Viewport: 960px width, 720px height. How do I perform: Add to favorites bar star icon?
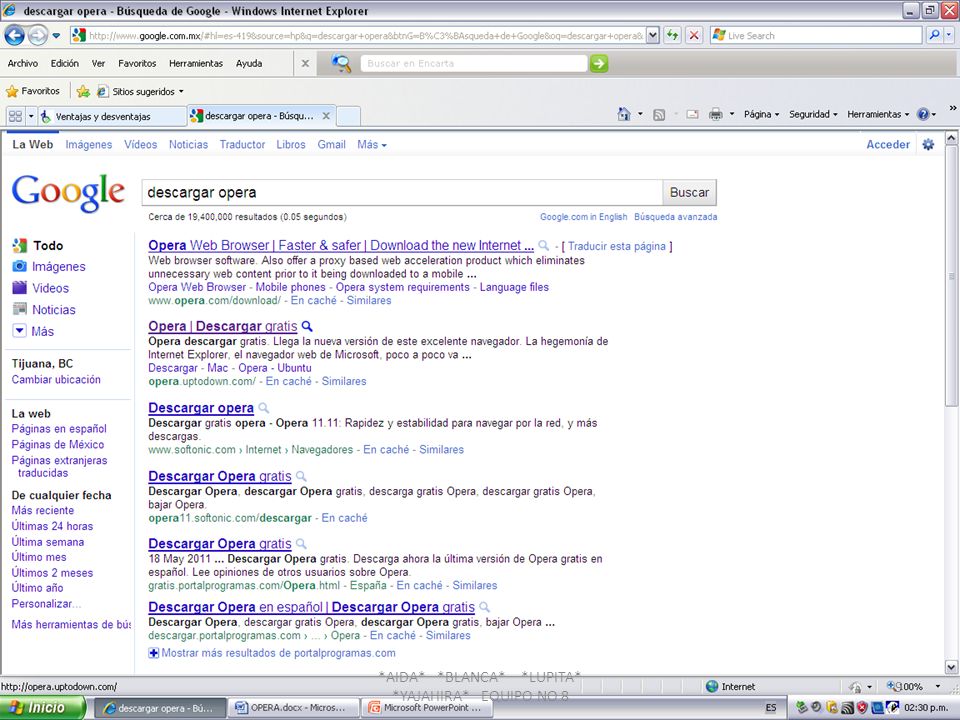point(83,92)
